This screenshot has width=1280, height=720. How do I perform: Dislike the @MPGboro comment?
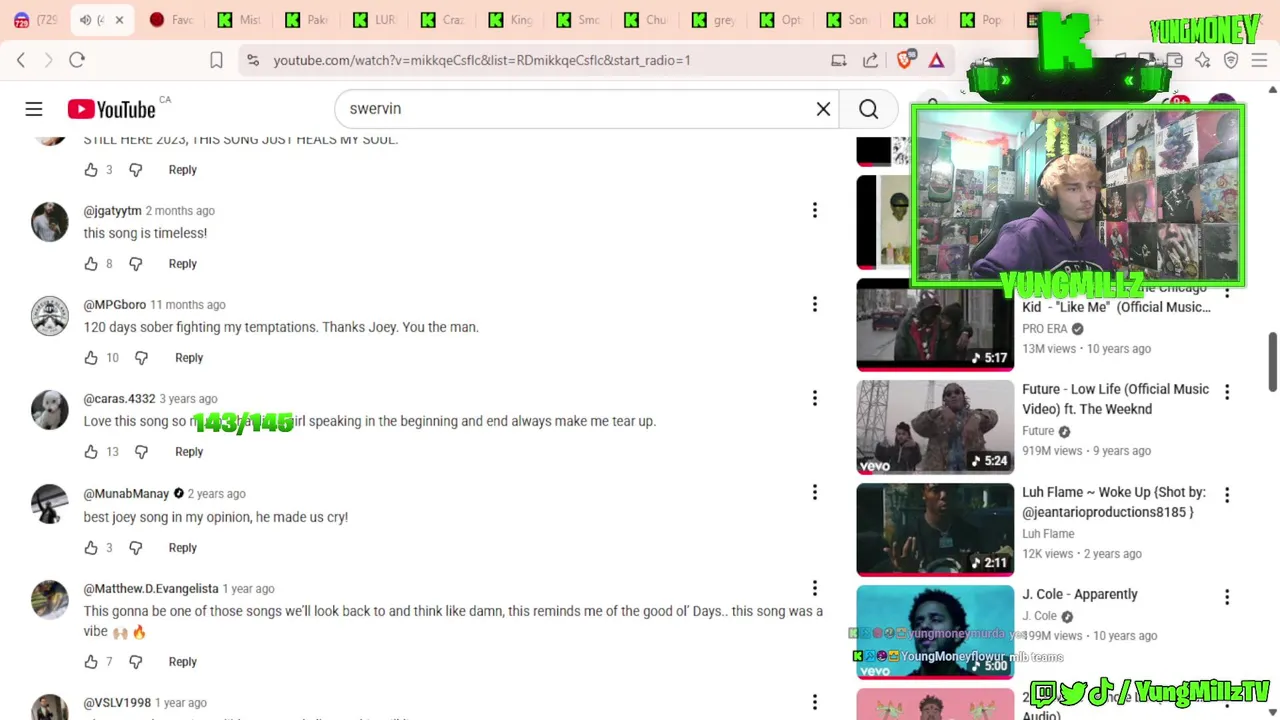141,358
